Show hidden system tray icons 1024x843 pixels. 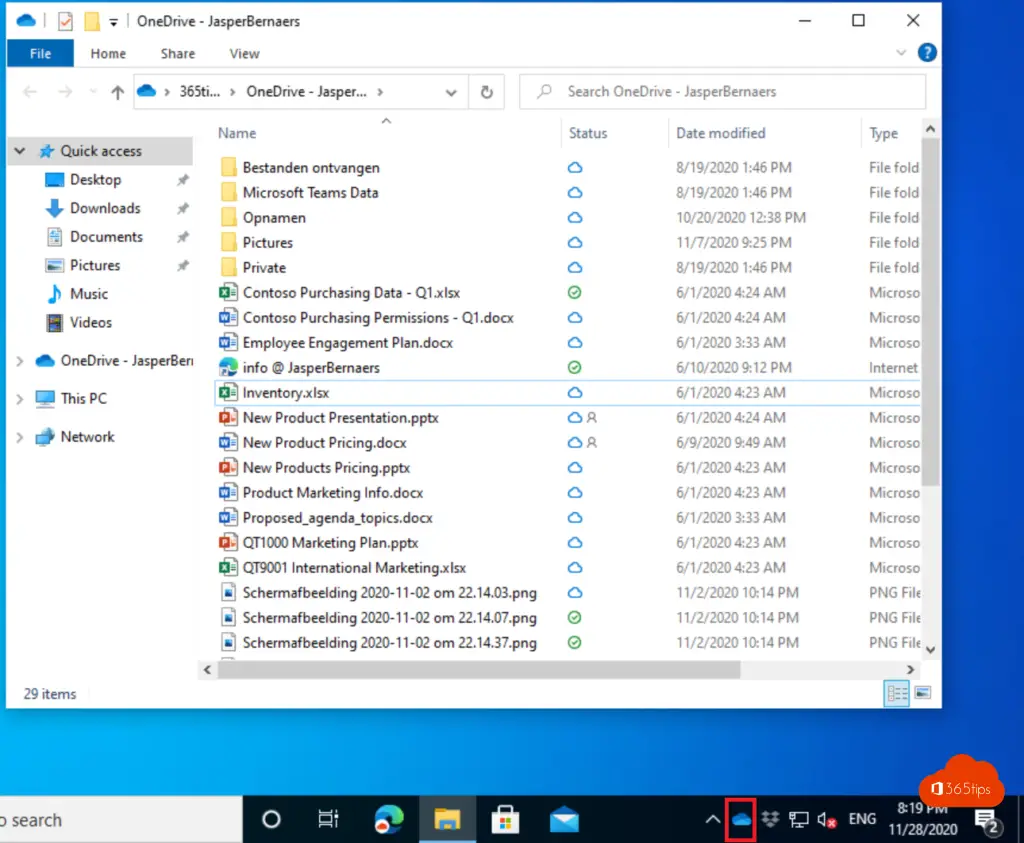pos(712,819)
